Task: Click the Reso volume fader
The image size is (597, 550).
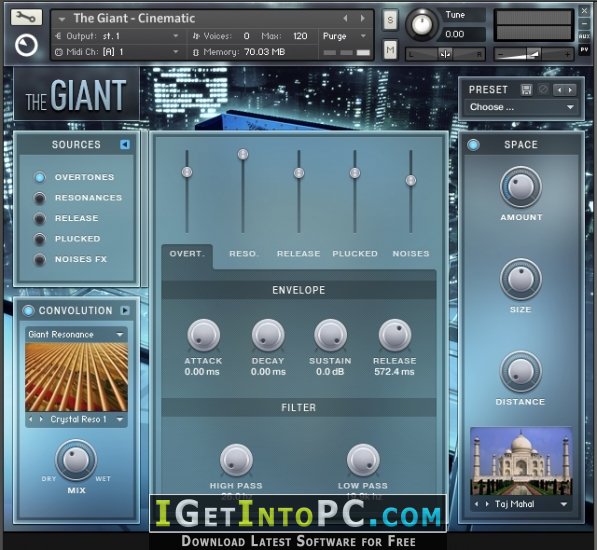Action: 243,154
